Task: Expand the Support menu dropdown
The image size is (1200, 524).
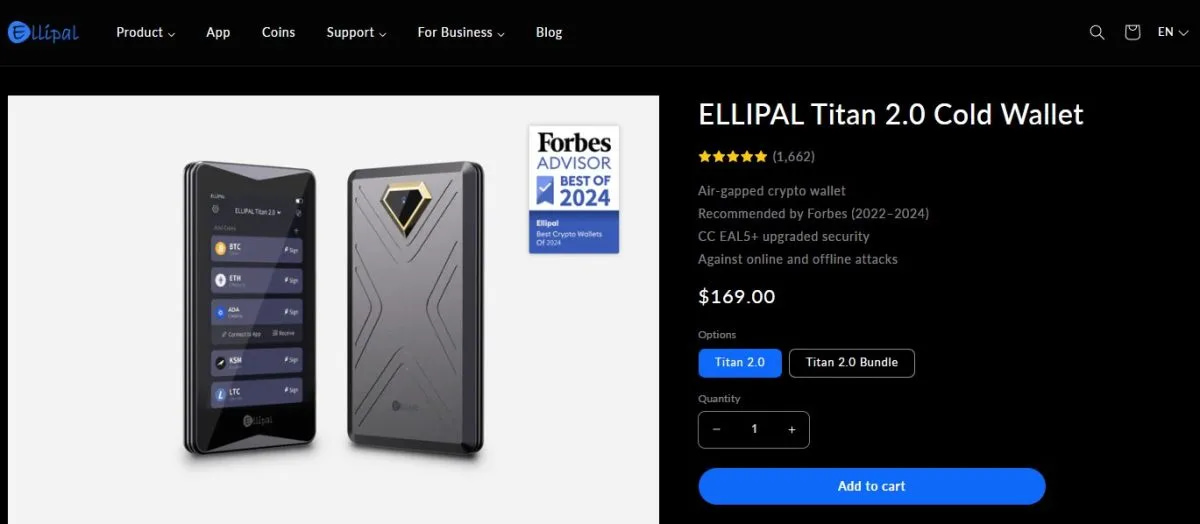Action: pos(356,32)
